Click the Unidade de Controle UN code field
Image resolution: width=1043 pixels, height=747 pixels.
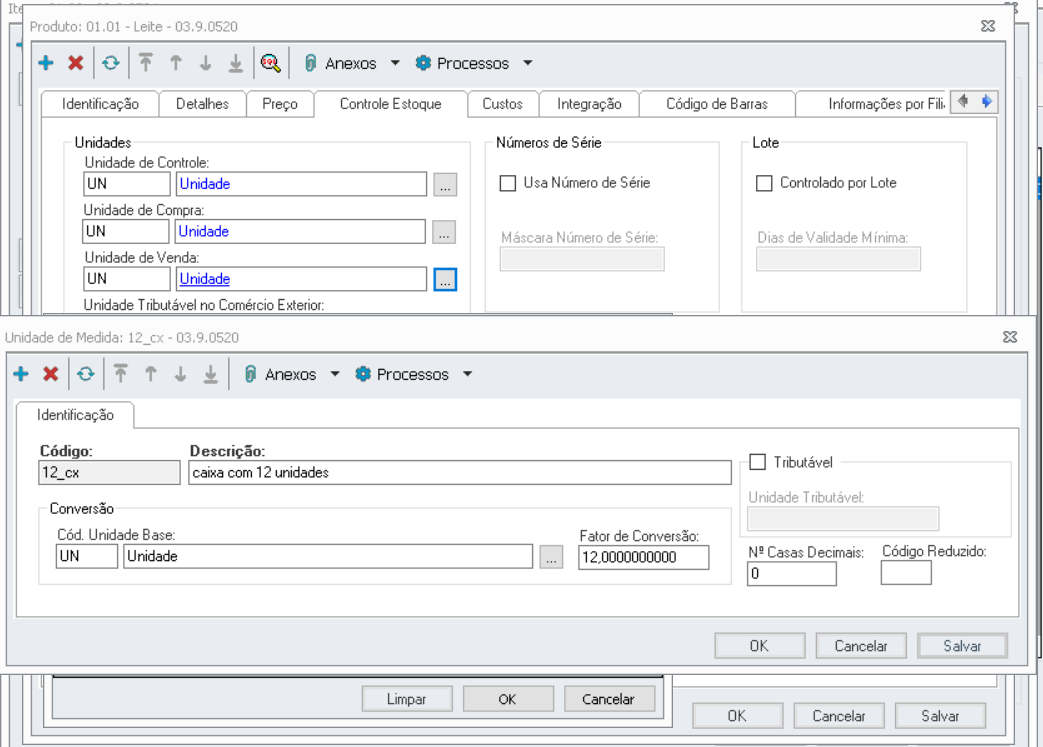pyautogui.click(x=126, y=184)
